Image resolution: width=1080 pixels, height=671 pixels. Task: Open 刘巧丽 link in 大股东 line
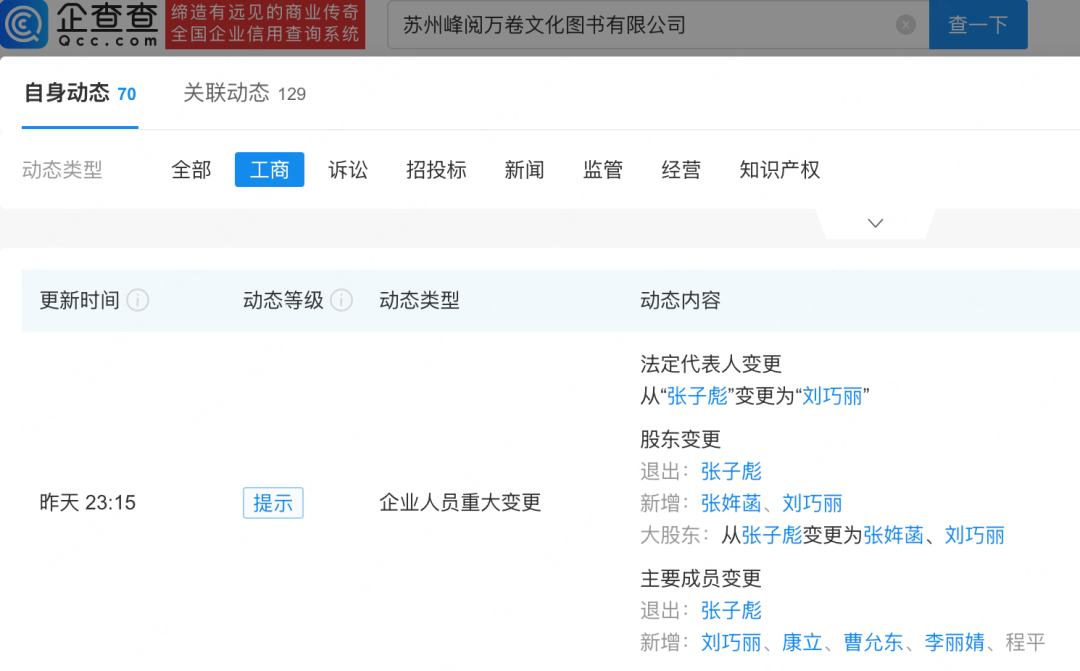pyautogui.click(x=975, y=535)
